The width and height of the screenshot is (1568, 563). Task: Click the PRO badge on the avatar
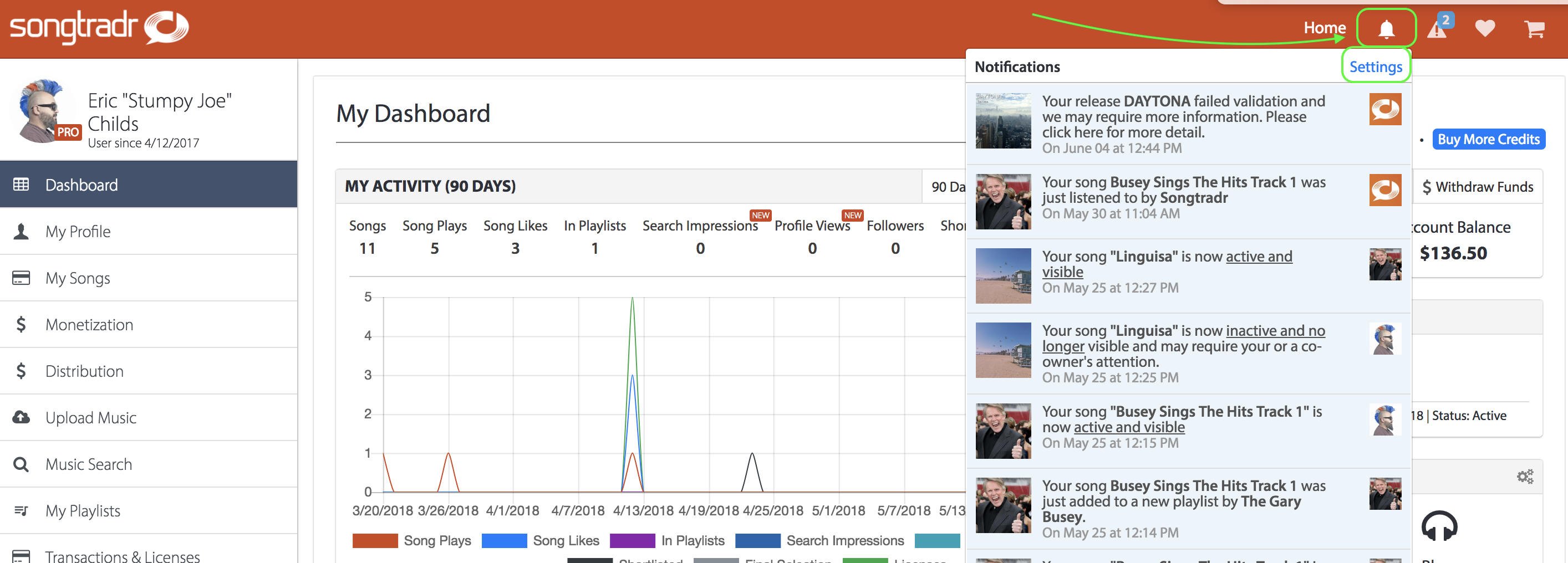tap(68, 132)
